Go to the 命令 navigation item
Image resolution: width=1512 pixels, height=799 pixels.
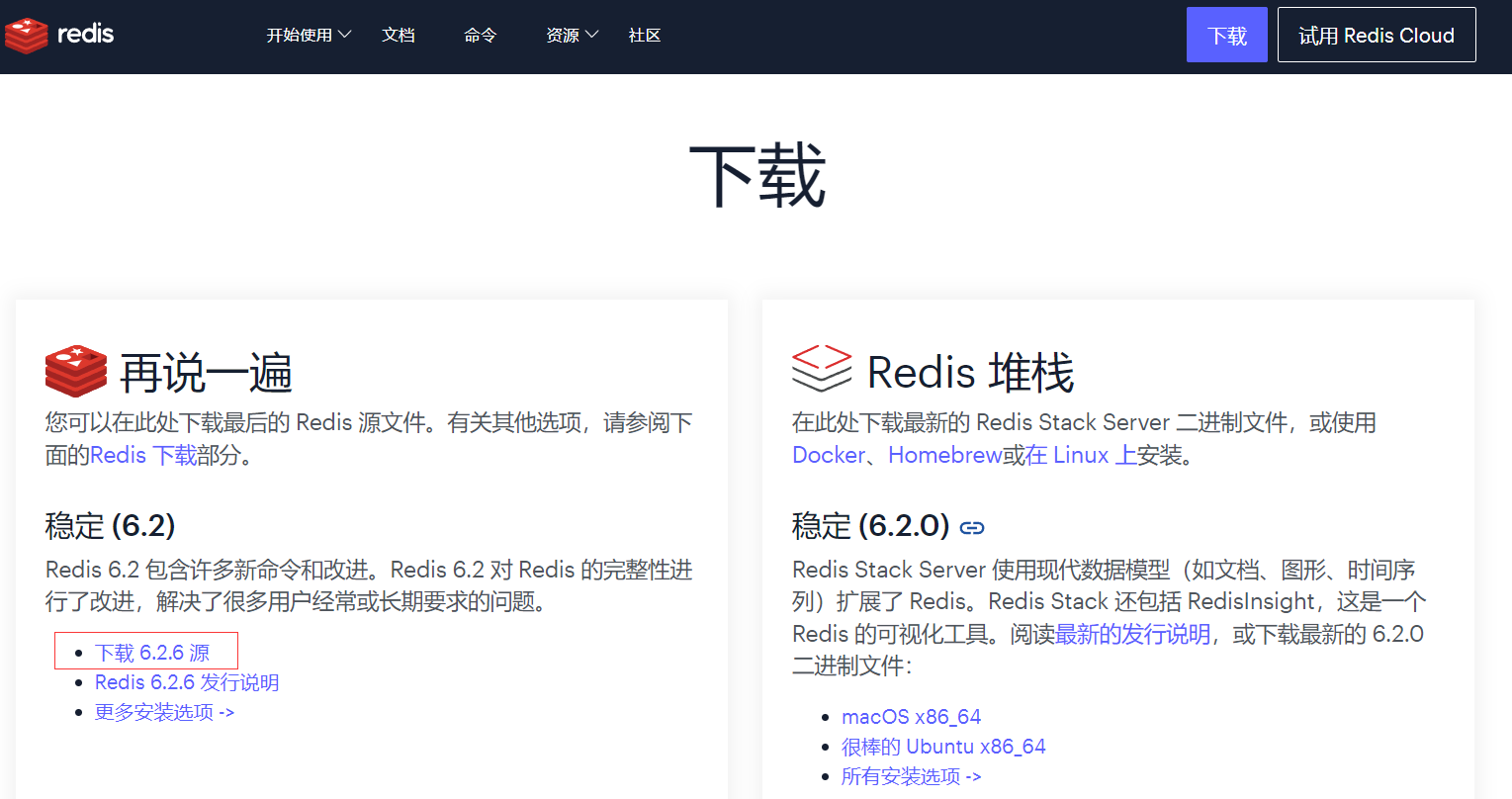click(481, 36)
